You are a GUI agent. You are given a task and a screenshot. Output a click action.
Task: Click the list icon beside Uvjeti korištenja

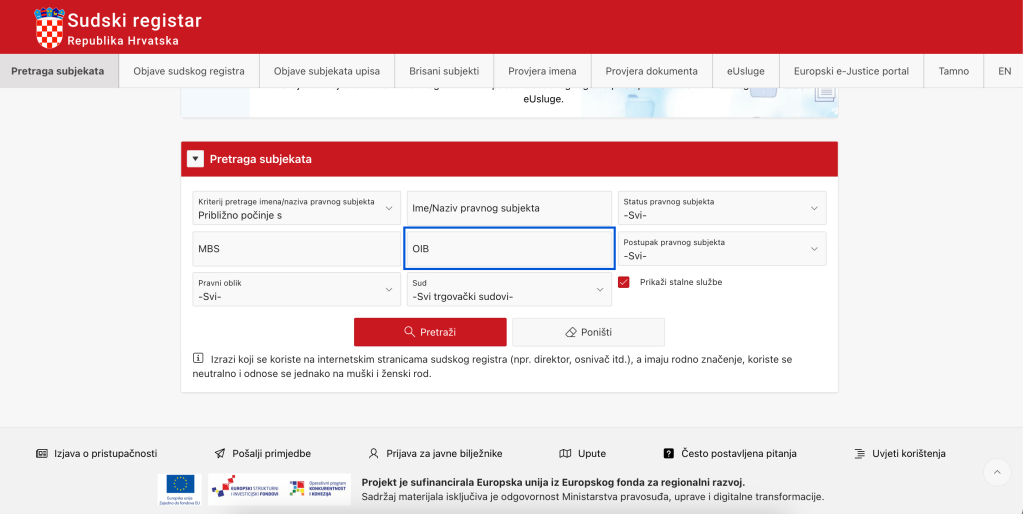point(859,453)
